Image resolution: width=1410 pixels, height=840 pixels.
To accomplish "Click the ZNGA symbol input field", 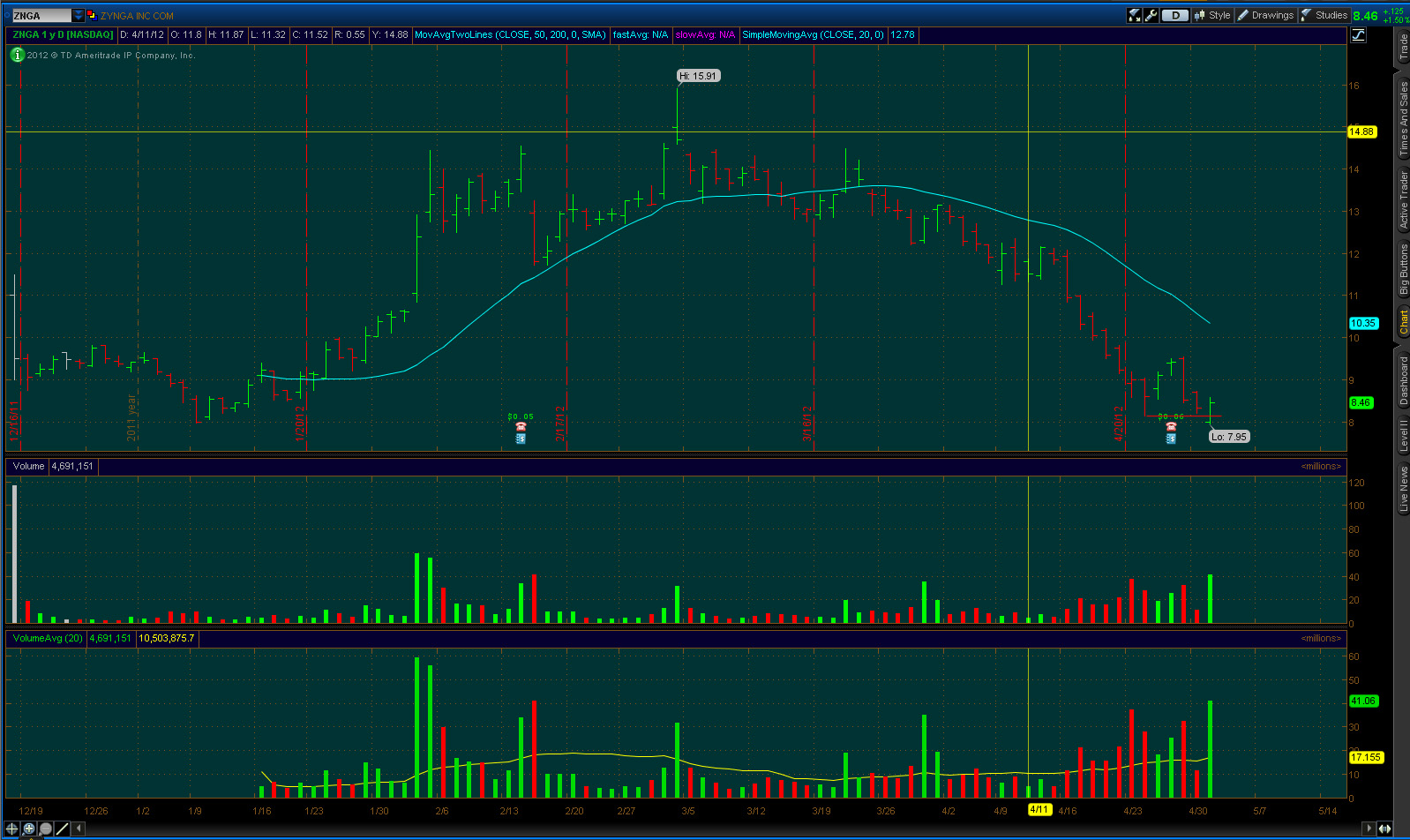I will coord(41,16).
